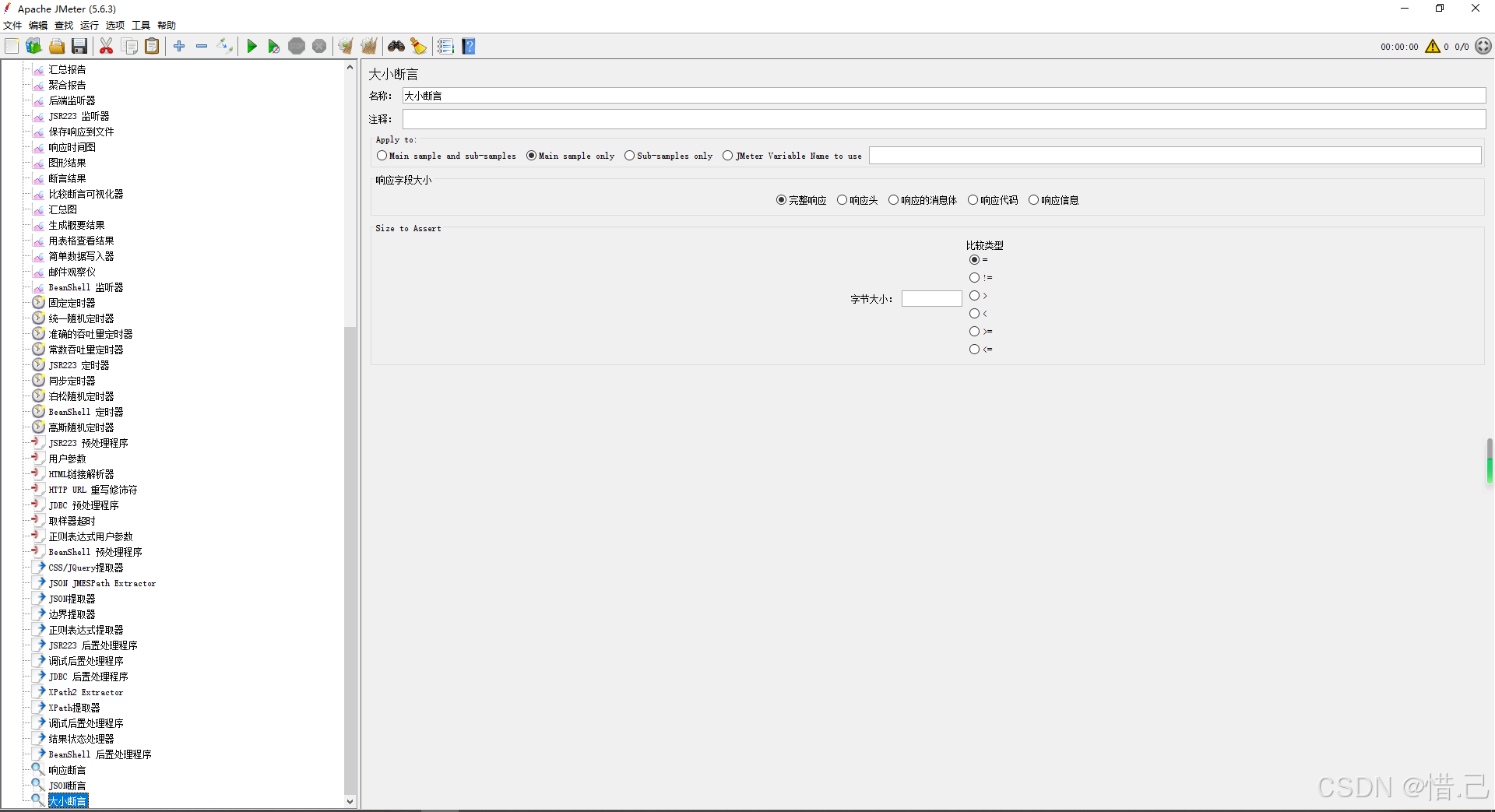Viewport: 1495px width, 812px height.
Task: Click the 名称 name input field
Action: (x=944, y=96)
